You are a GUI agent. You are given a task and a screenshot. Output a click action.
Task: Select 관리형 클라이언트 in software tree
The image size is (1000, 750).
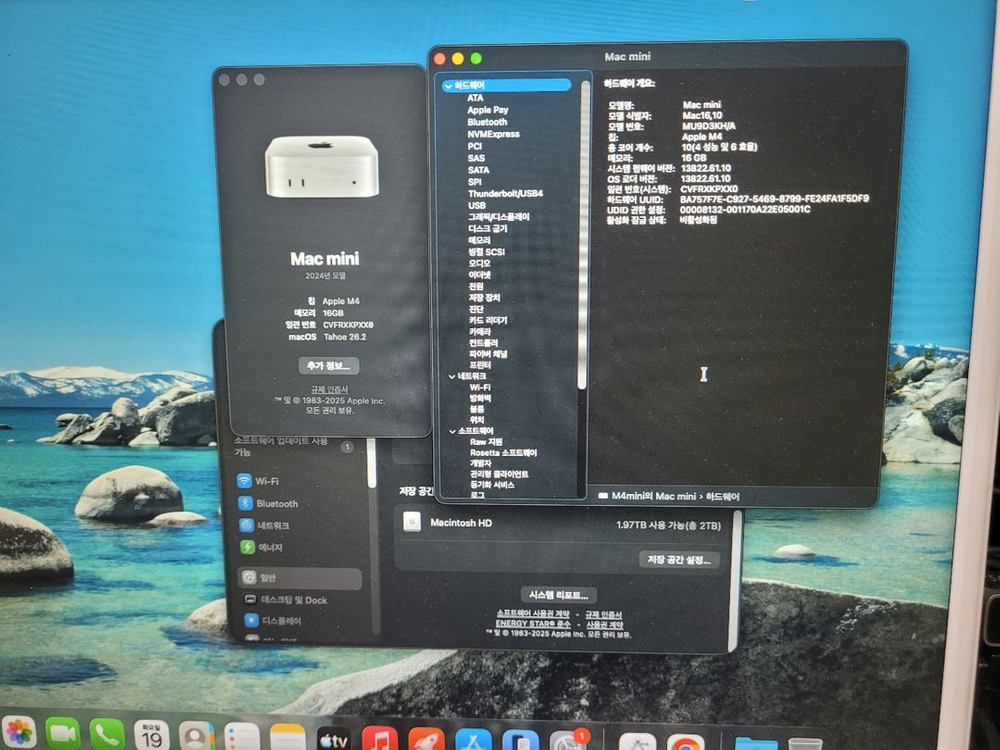[499, 474]
